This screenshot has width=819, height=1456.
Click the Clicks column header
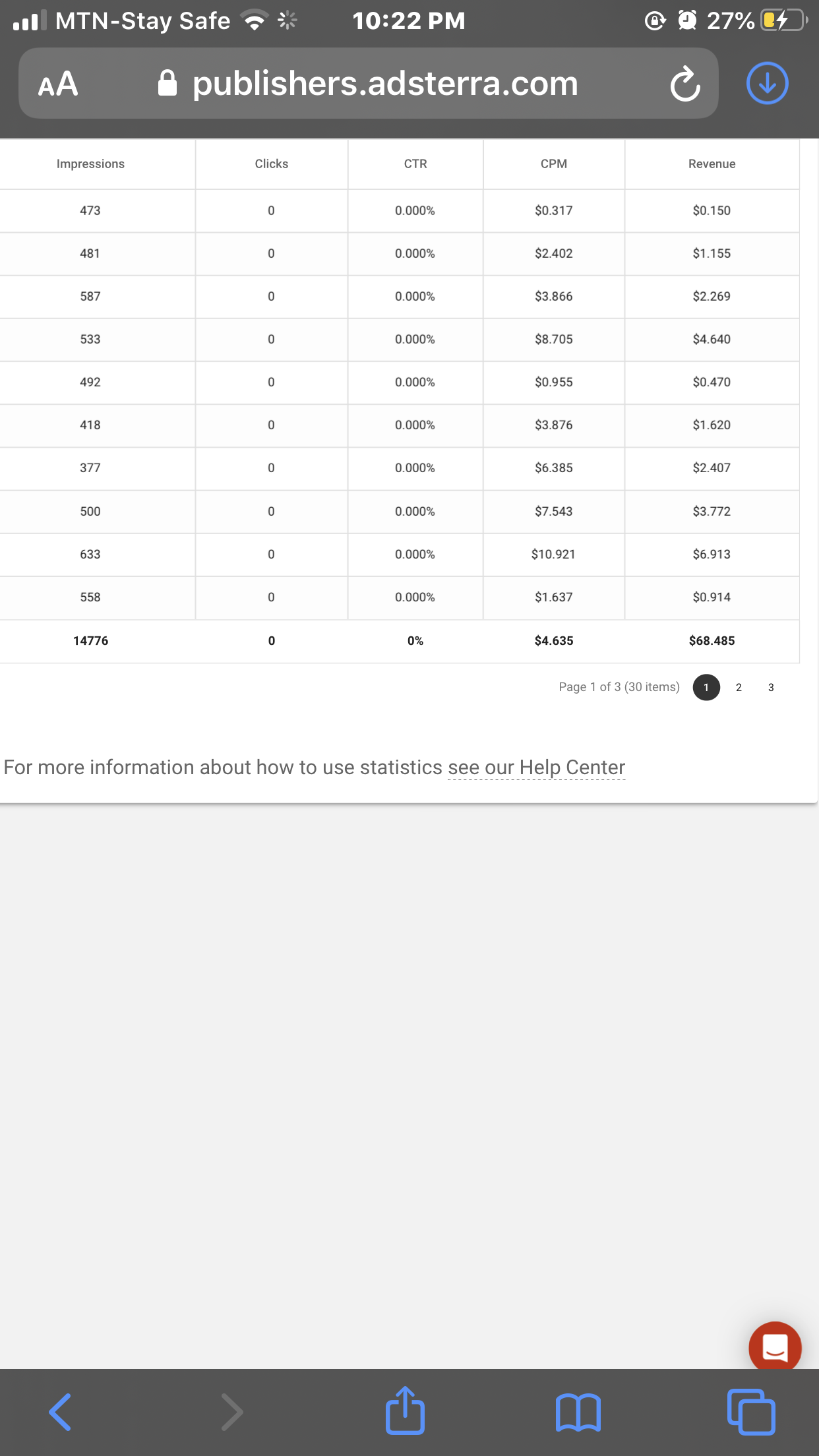pos(272,164)
